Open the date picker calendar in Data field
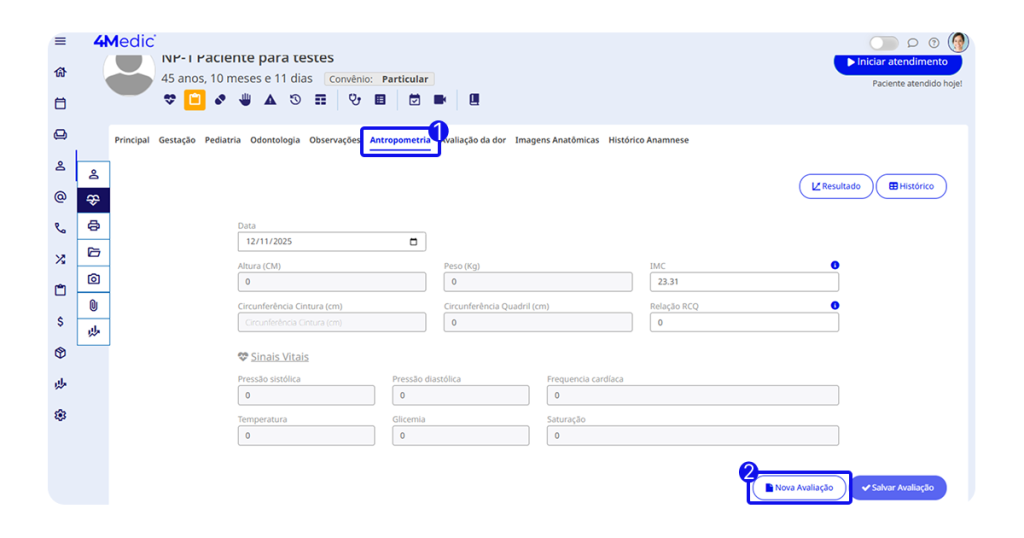1024x538 pixels. point(414,242)
